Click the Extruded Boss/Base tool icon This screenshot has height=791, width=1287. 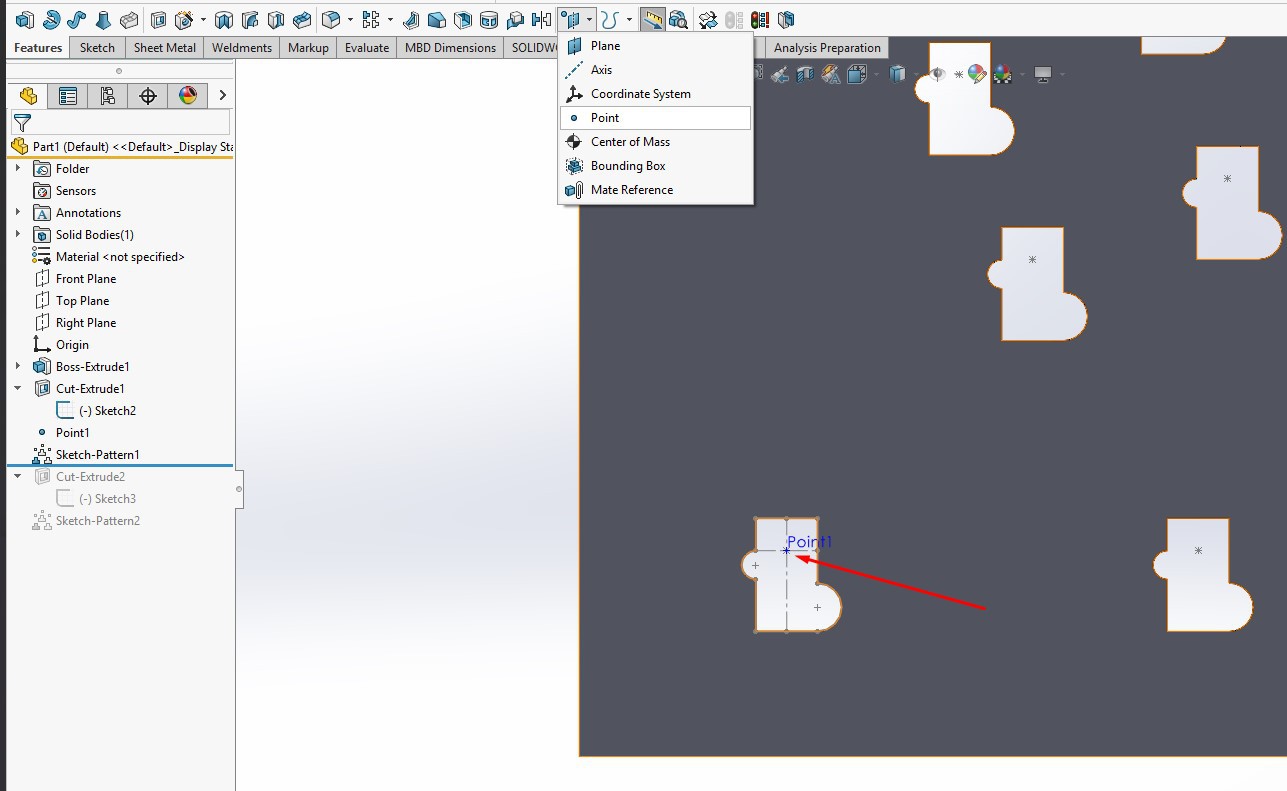click(x=24, y=19)
